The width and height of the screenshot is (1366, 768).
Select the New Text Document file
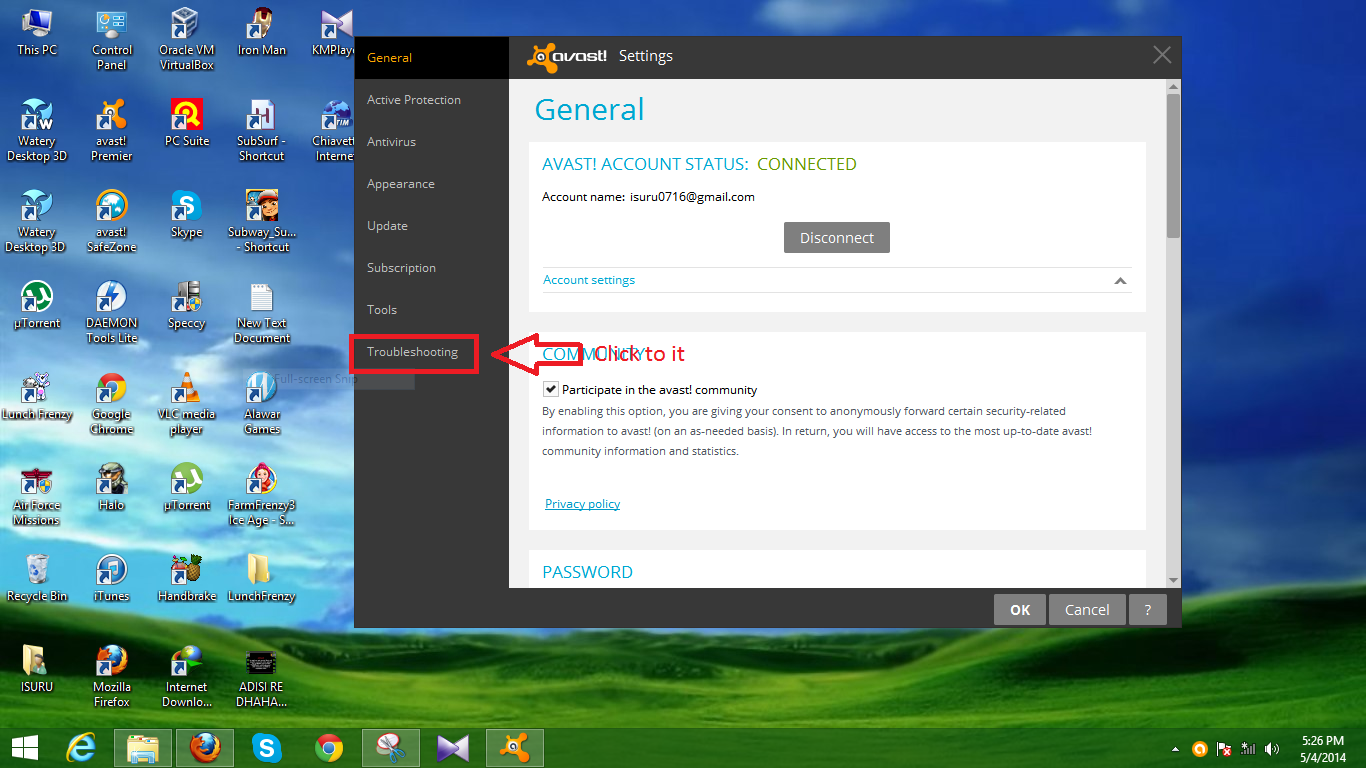coord(262,312)
